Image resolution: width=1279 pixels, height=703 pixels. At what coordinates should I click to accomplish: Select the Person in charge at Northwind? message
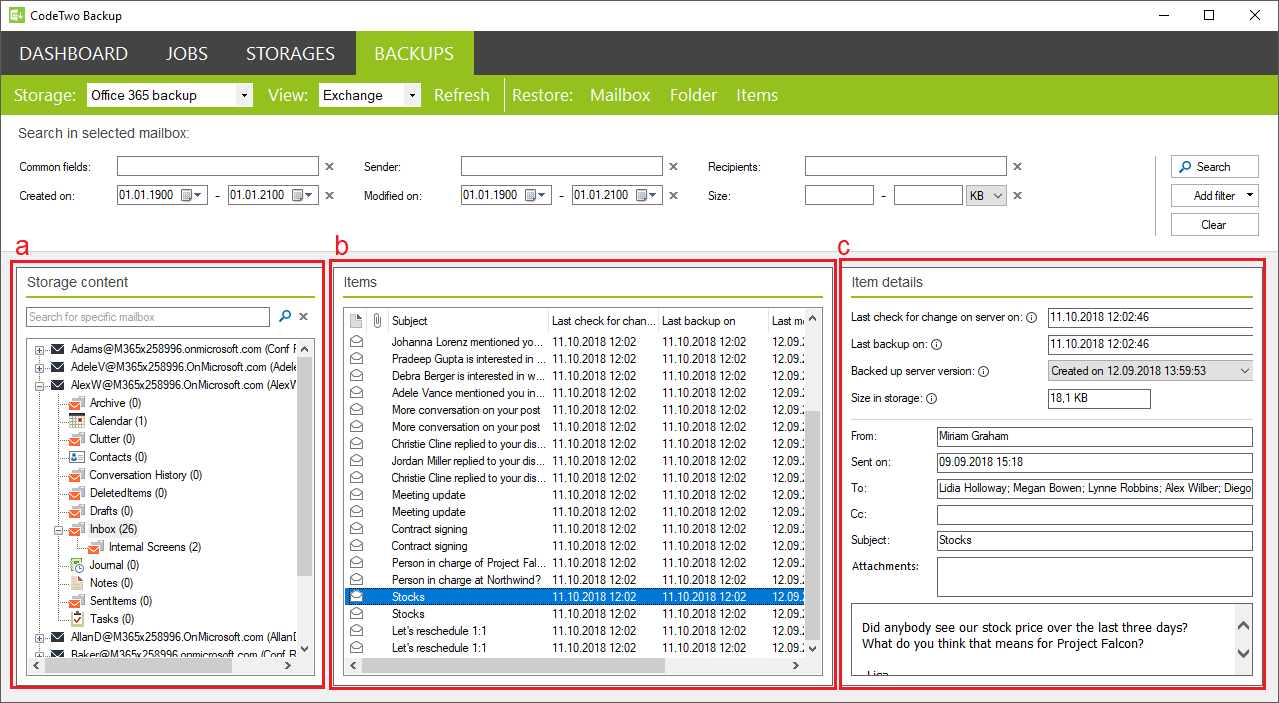tap(575, 580)
